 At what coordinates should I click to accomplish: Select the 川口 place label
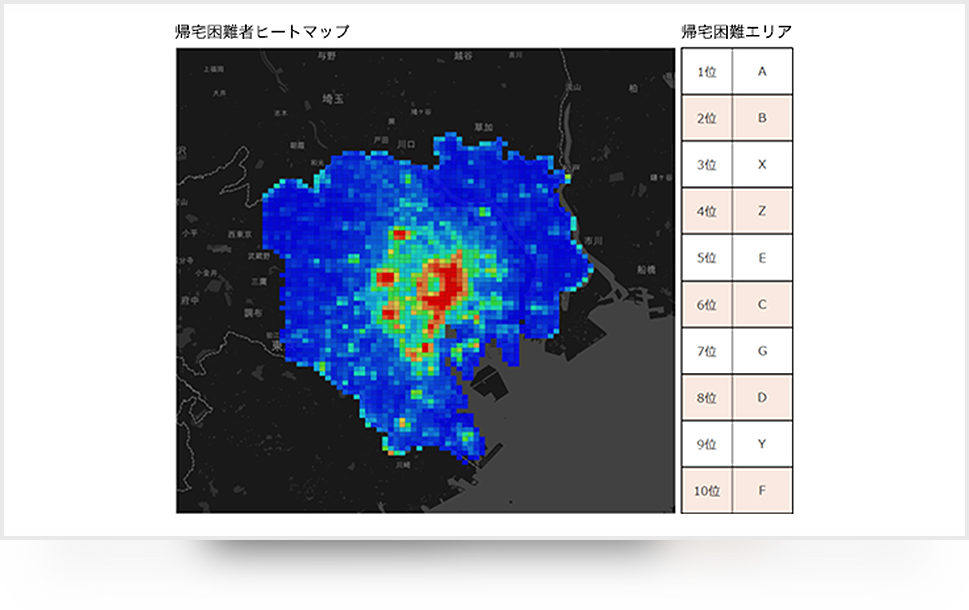406,144
